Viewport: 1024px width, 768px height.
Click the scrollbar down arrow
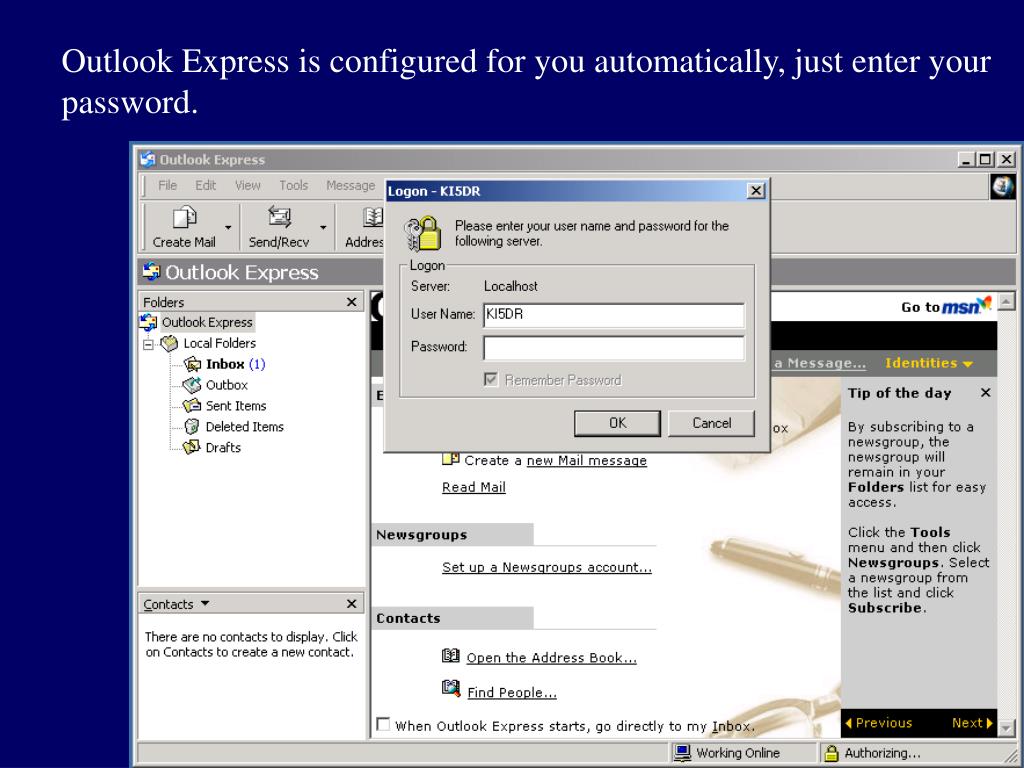tap(1006, 726)
